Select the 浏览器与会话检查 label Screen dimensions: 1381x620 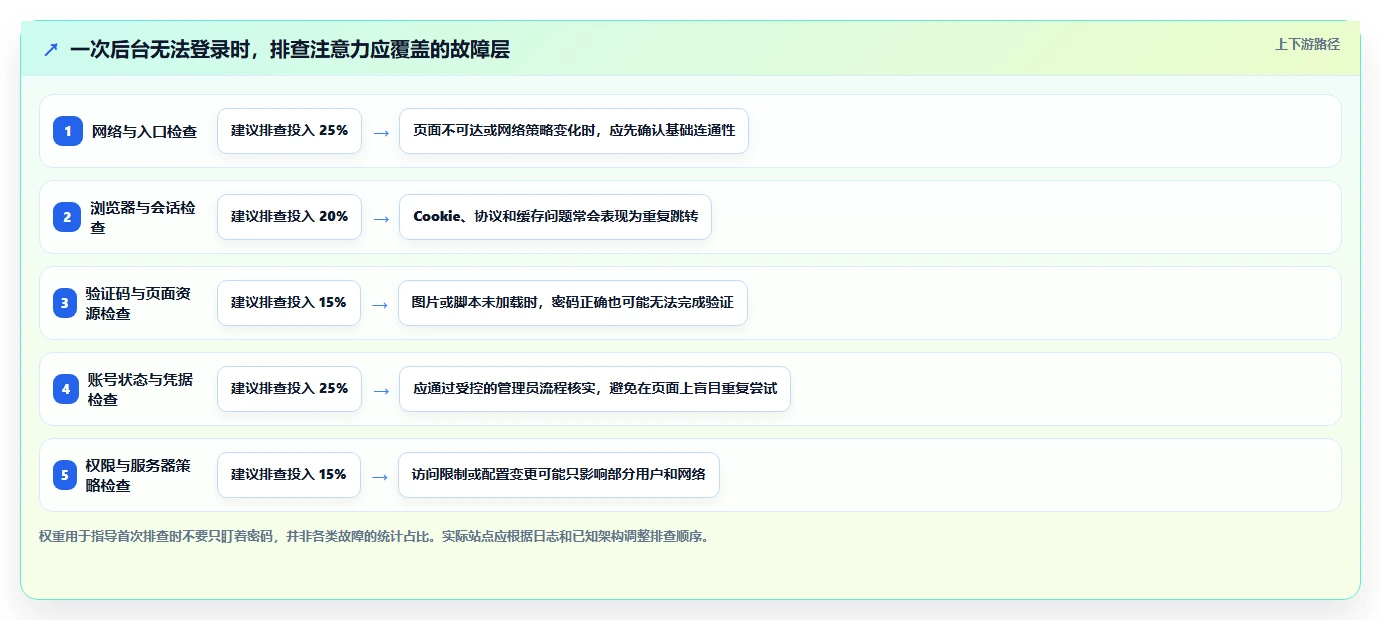coord(143,217)
